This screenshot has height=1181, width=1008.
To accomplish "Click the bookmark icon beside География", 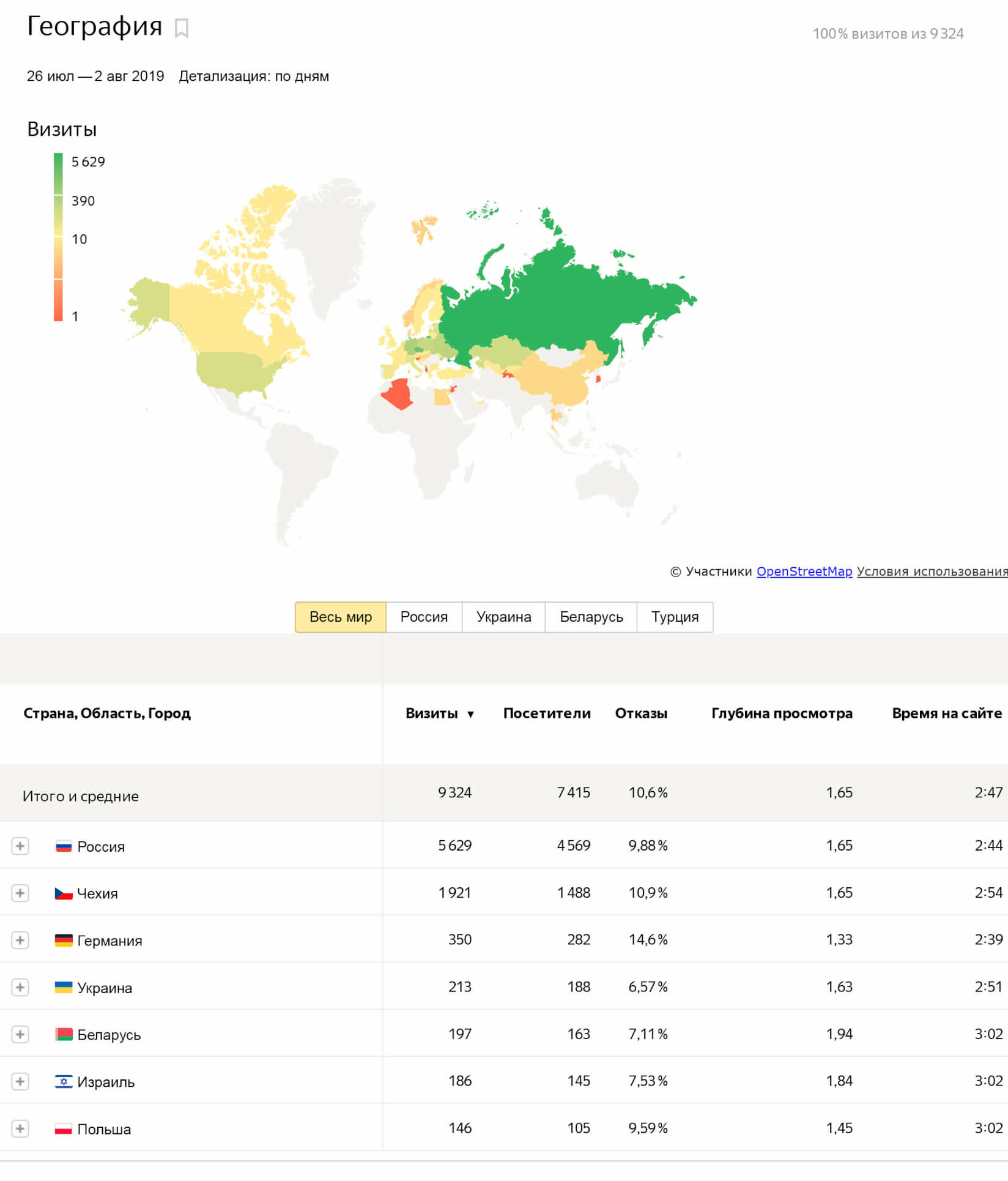I will (181, 28).
